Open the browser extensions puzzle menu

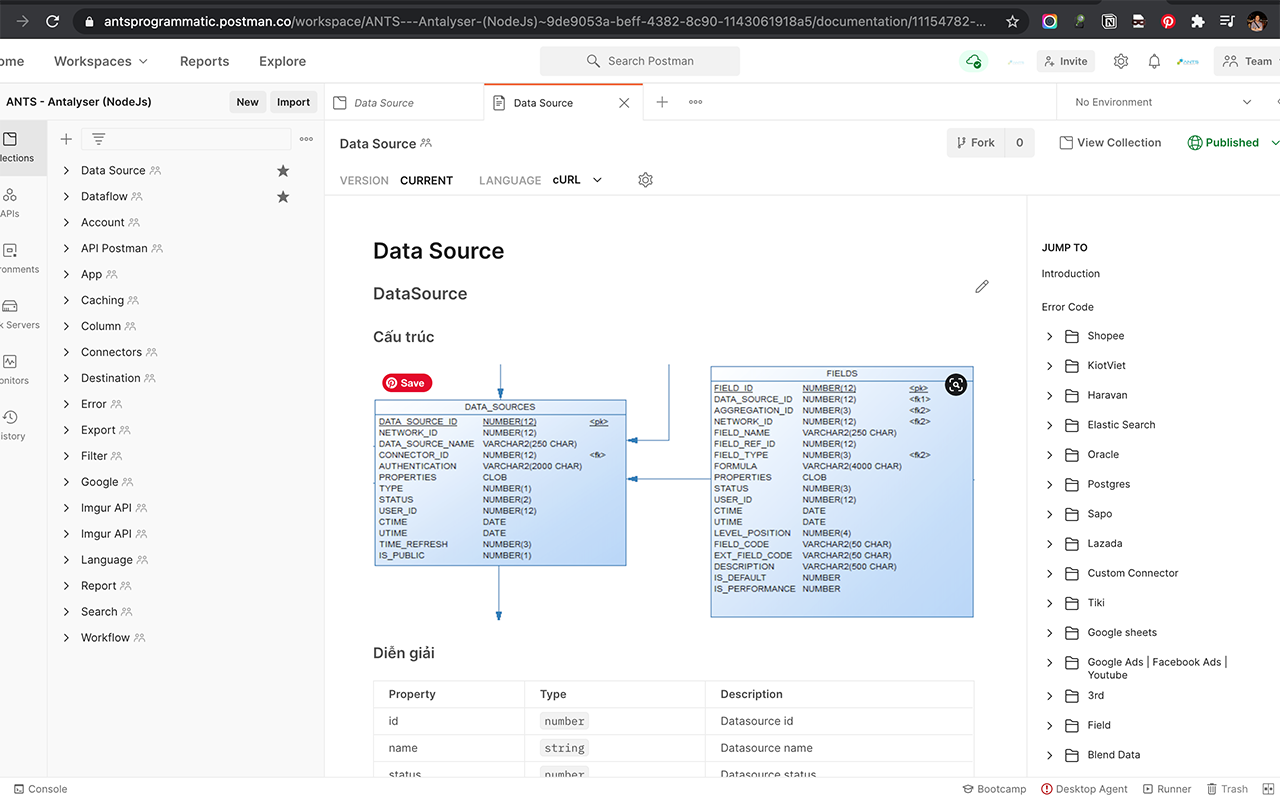point(1197,21)
